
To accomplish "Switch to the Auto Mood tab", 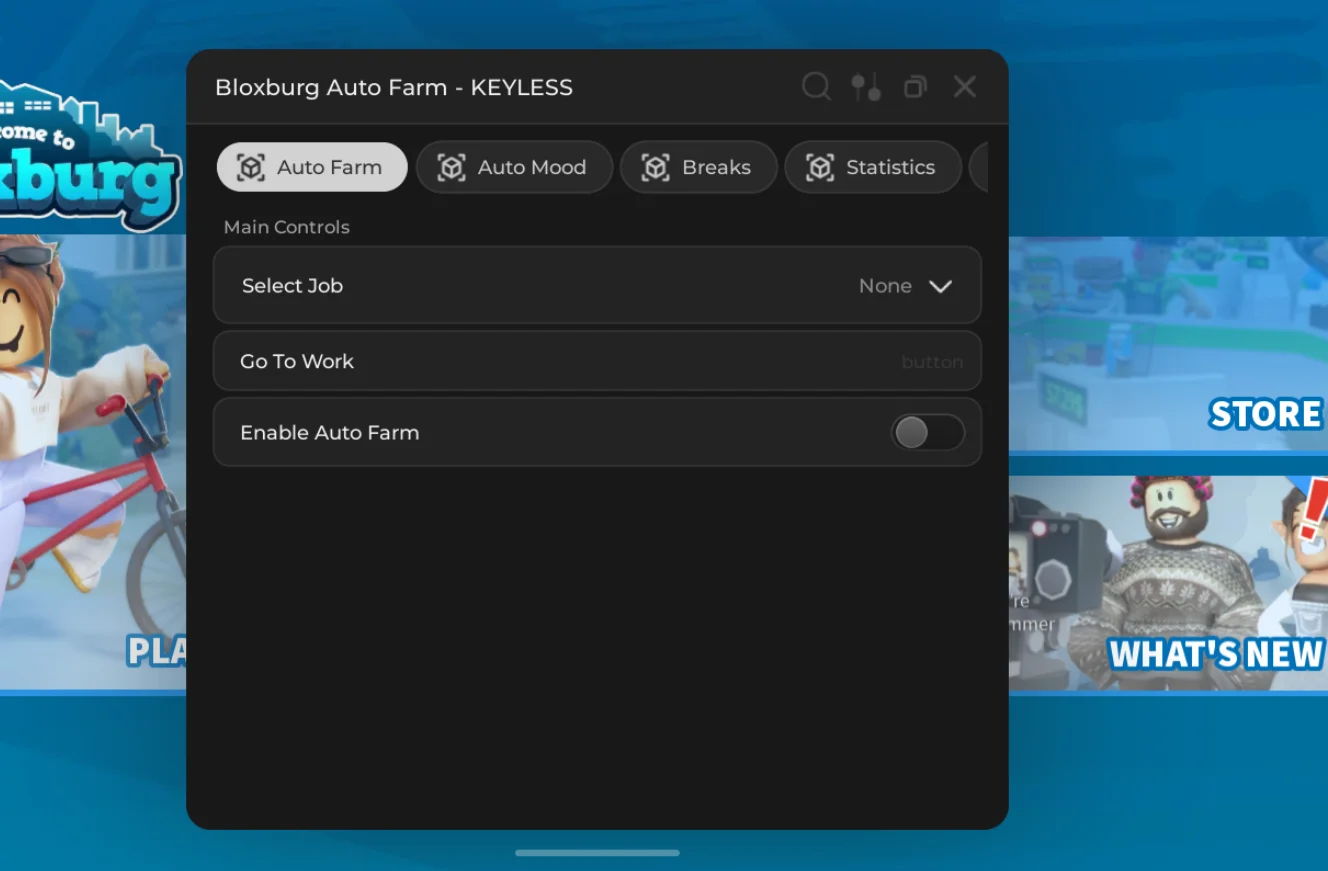I will click(x=514, y=167).
